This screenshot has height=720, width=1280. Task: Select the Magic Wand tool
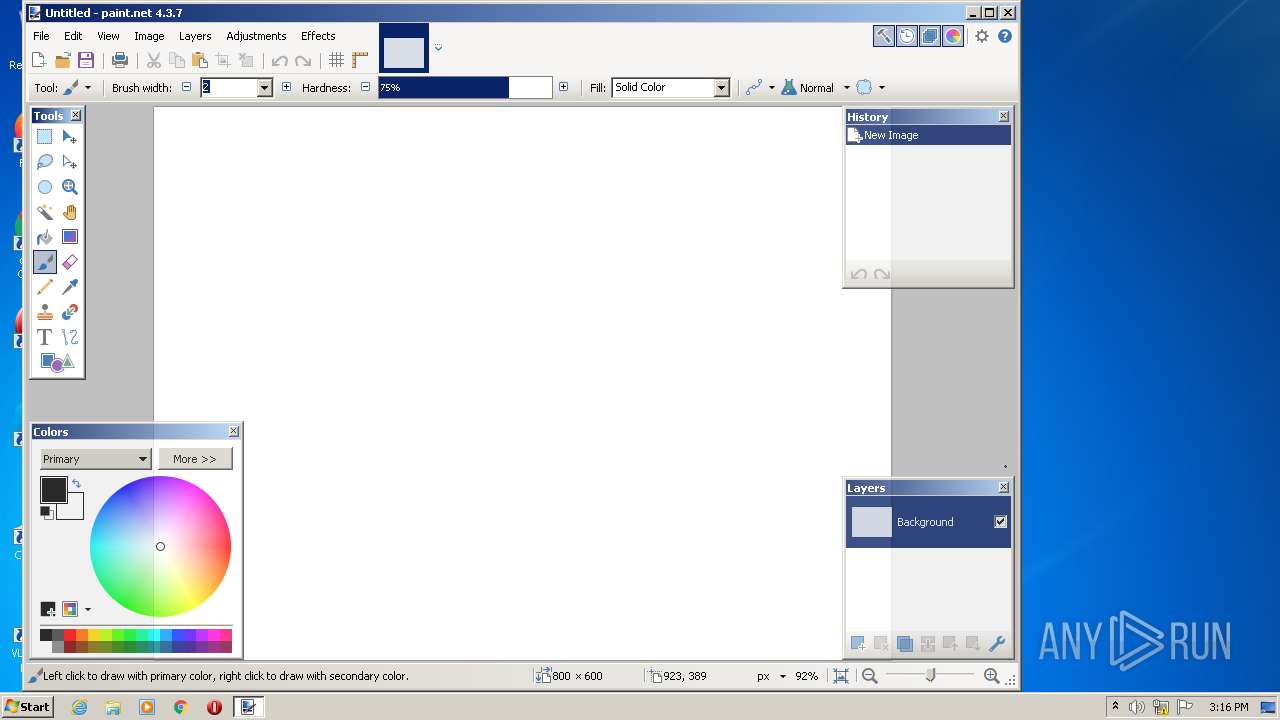click(x=45, y=212)
